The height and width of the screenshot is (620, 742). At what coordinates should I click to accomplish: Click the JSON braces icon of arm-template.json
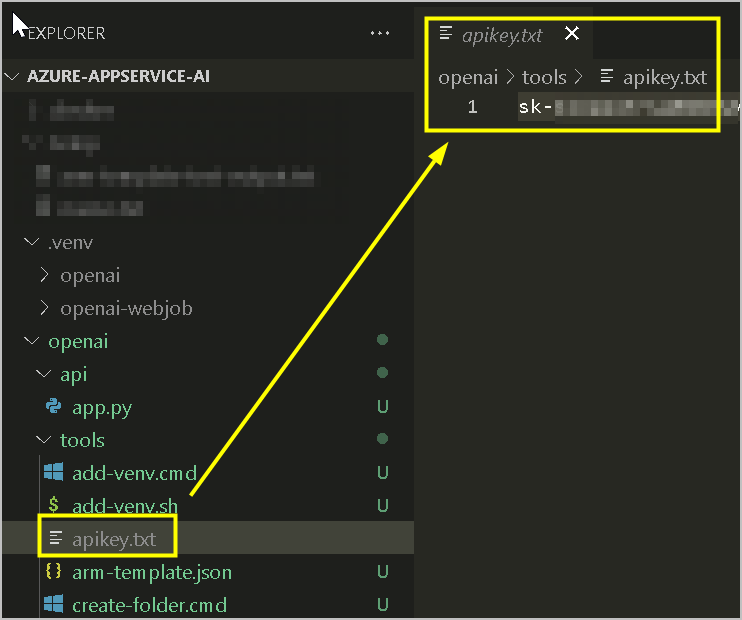pos(53,571)
